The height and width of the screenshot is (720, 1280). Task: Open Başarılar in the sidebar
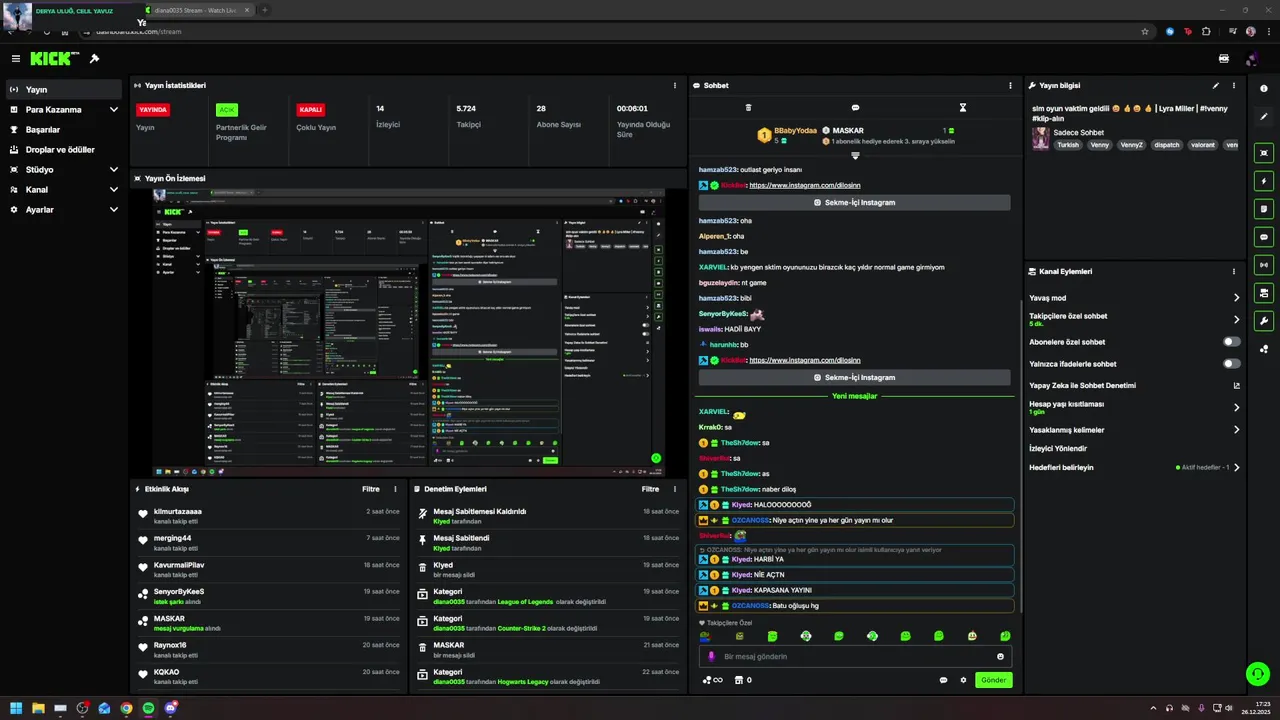(64, 130)
